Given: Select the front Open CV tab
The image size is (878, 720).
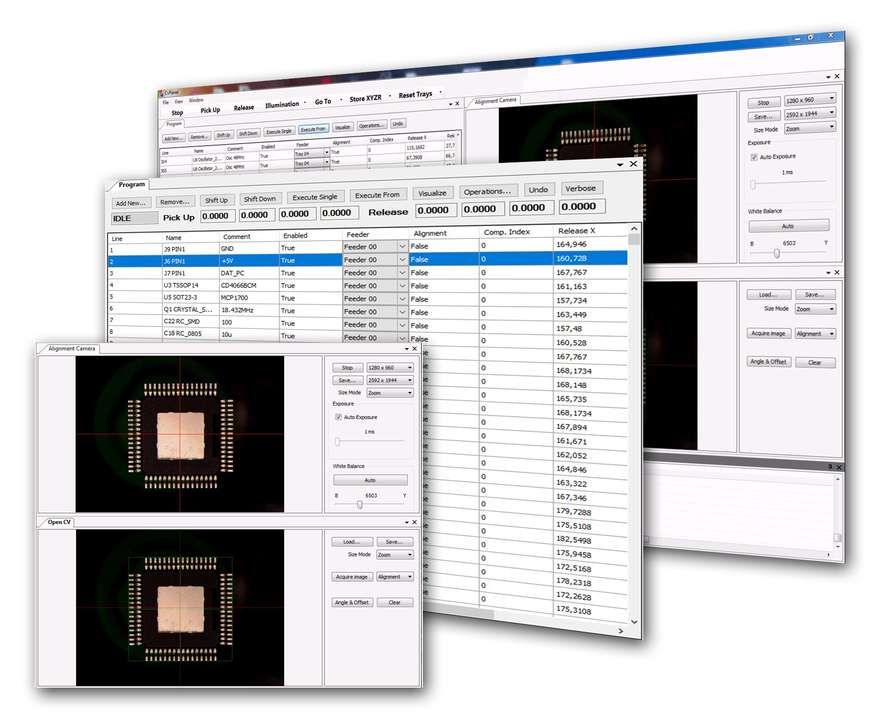Looking at the screenshot, I should click(x=59, y=522).
